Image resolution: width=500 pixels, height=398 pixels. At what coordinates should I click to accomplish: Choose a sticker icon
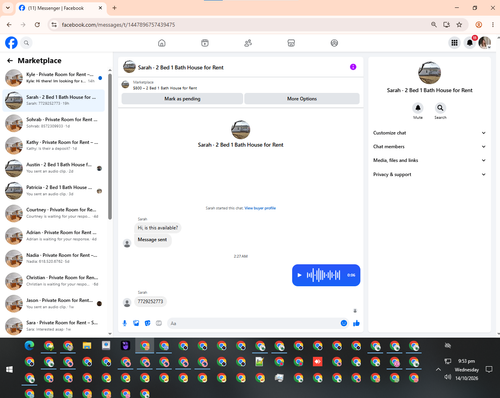(147, 323)
